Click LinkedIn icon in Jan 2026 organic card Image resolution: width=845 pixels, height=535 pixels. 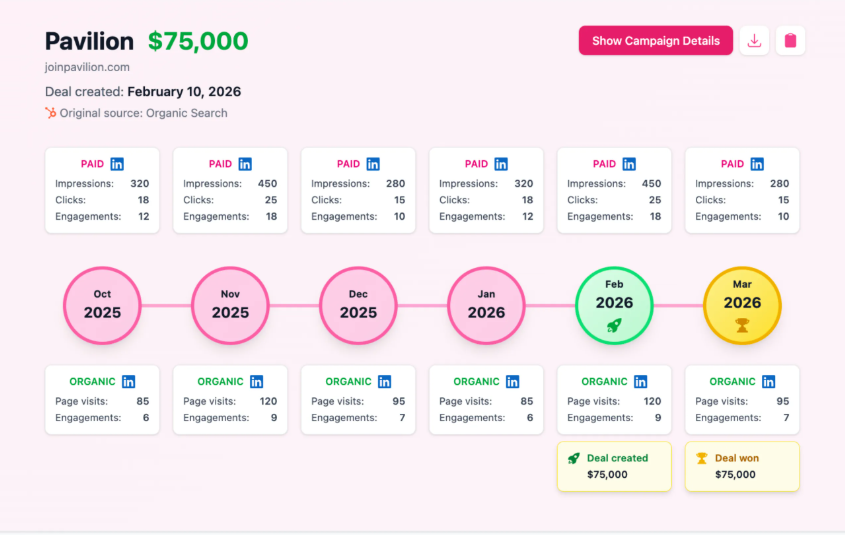tap(512, 381)
